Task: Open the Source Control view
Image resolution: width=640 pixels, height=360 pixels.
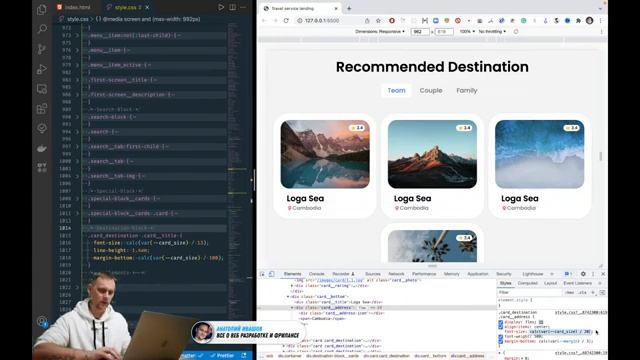Action: (x=42, y=49)
